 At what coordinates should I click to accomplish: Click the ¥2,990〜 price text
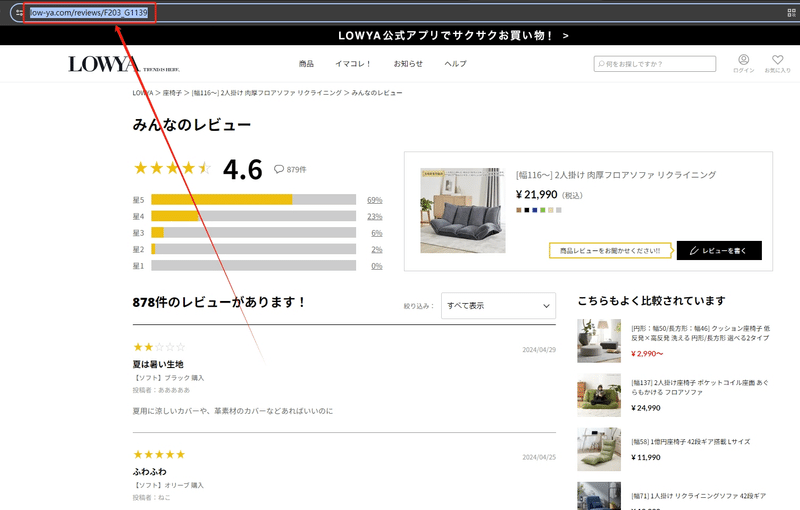pos(647,353)
